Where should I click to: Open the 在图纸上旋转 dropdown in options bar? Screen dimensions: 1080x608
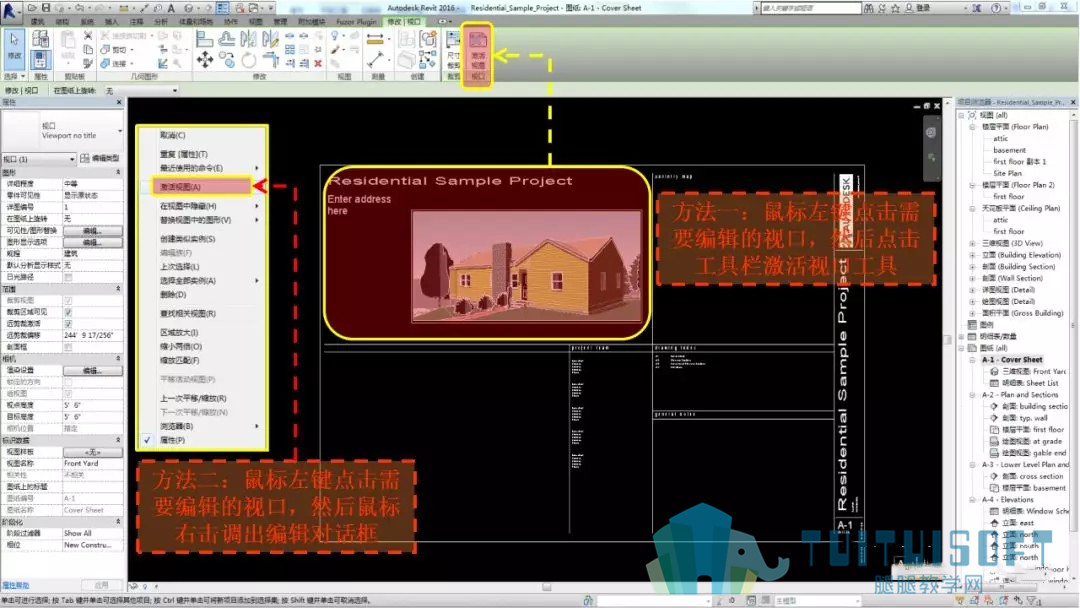click(x=142, y=90)
